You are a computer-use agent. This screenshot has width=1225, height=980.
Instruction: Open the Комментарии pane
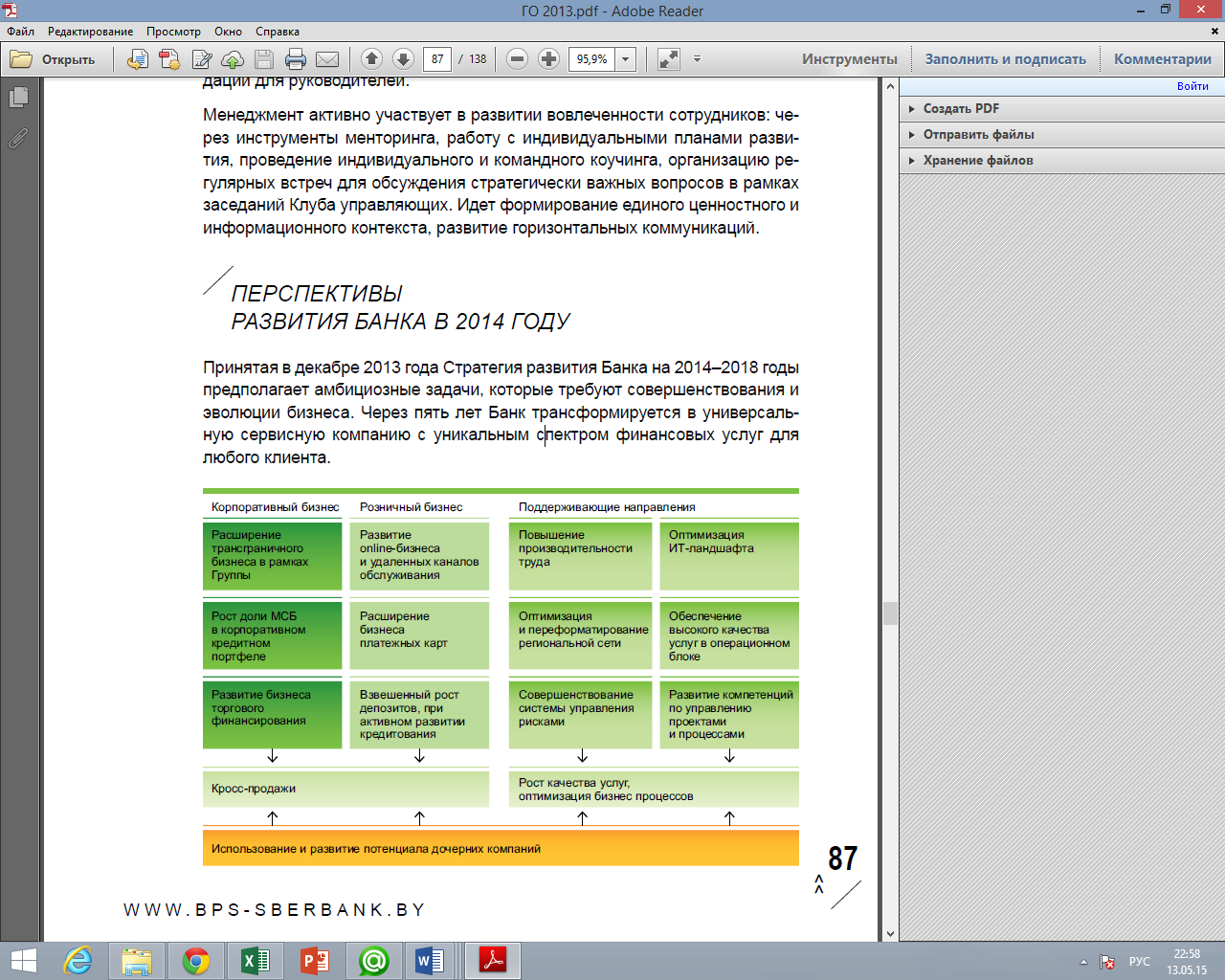tap(1163, 59)
